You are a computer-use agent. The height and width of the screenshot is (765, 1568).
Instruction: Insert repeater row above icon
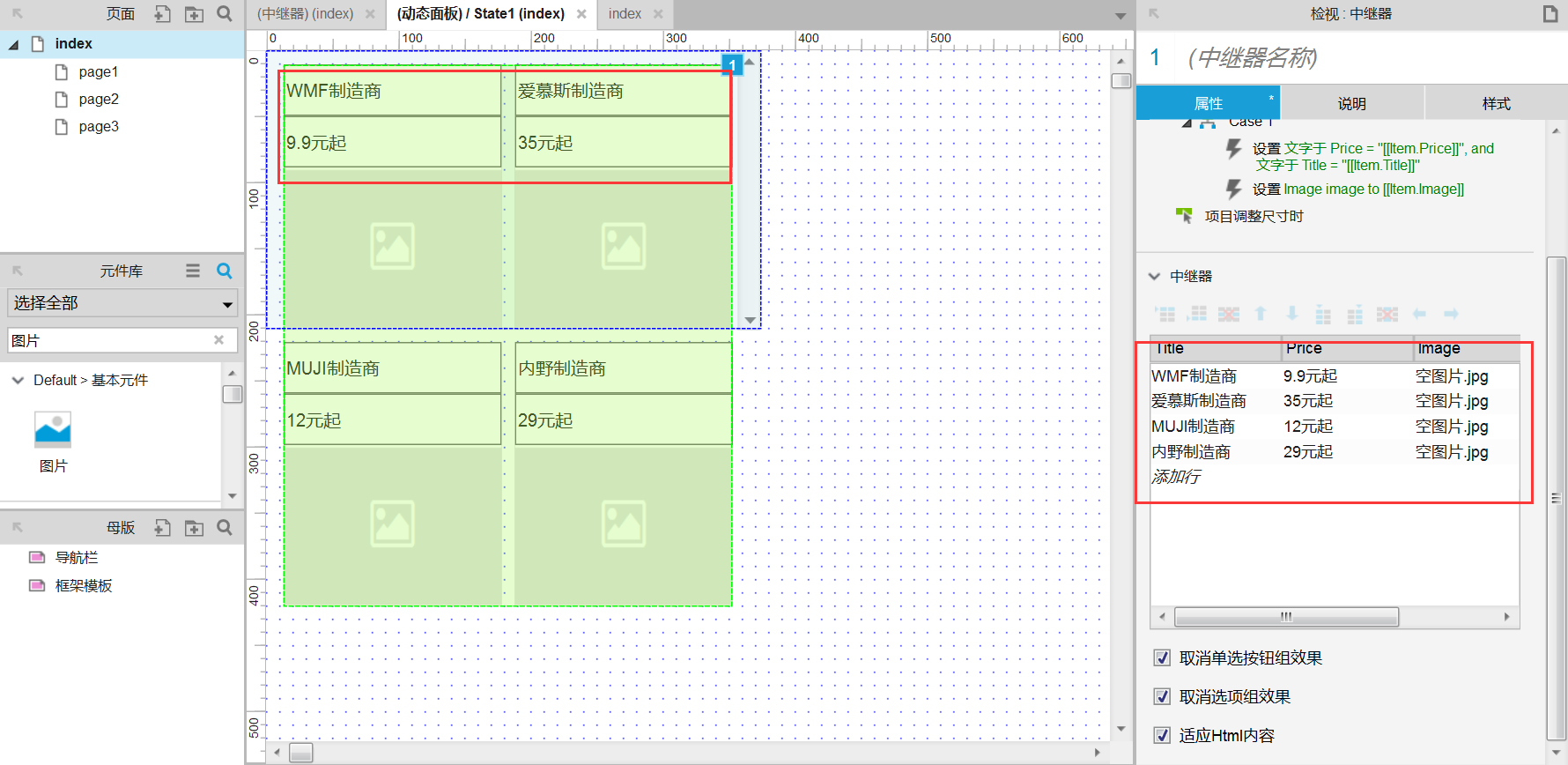pyautogui.click(x=1165, y=314)
